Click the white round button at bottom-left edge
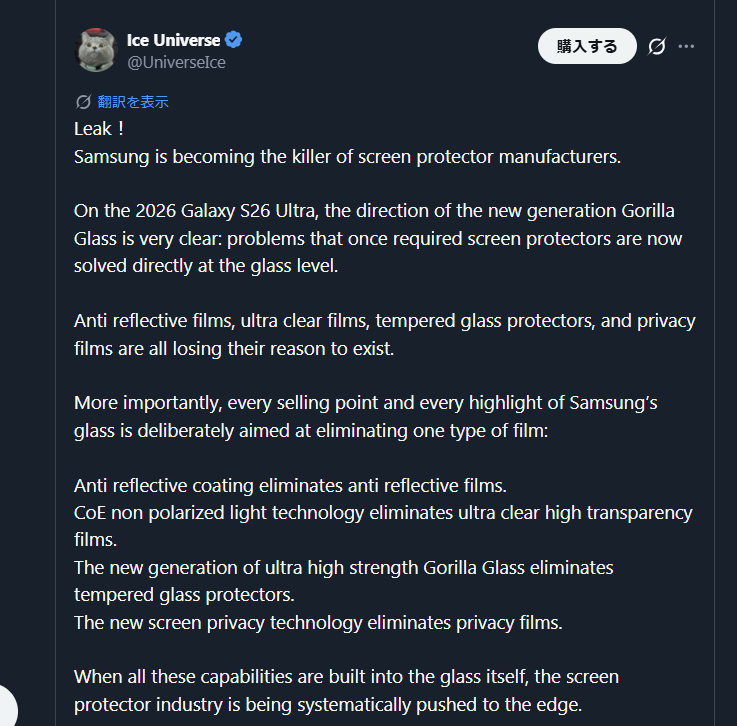Viewport: 737px width, 726px height. (x=6, y=705)
